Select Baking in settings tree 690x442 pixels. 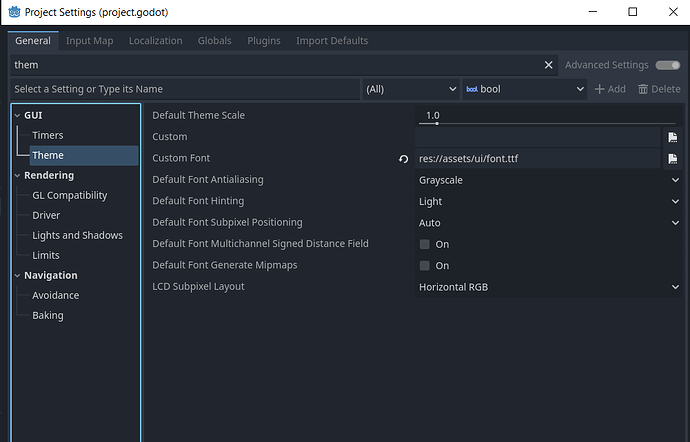tap(48, 316)
